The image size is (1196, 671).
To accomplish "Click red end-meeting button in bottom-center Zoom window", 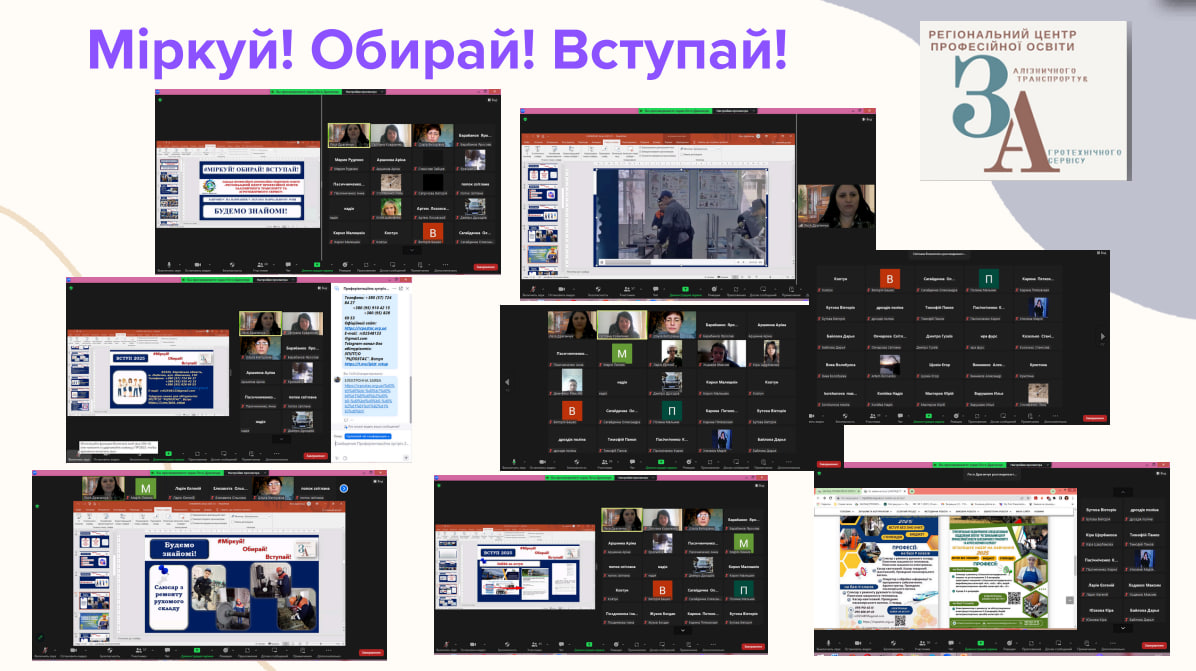I will (x=753, y=647).
